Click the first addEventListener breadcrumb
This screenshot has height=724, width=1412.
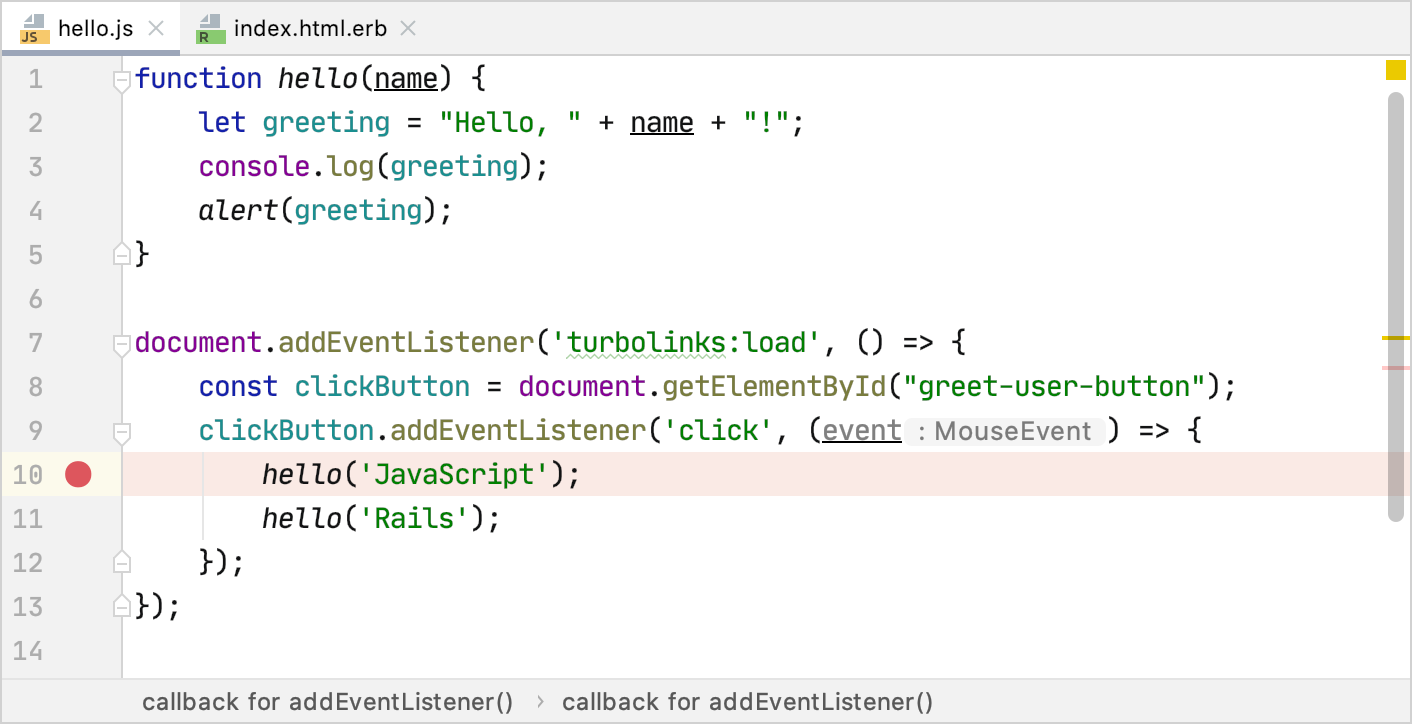[x=328, y=701]
